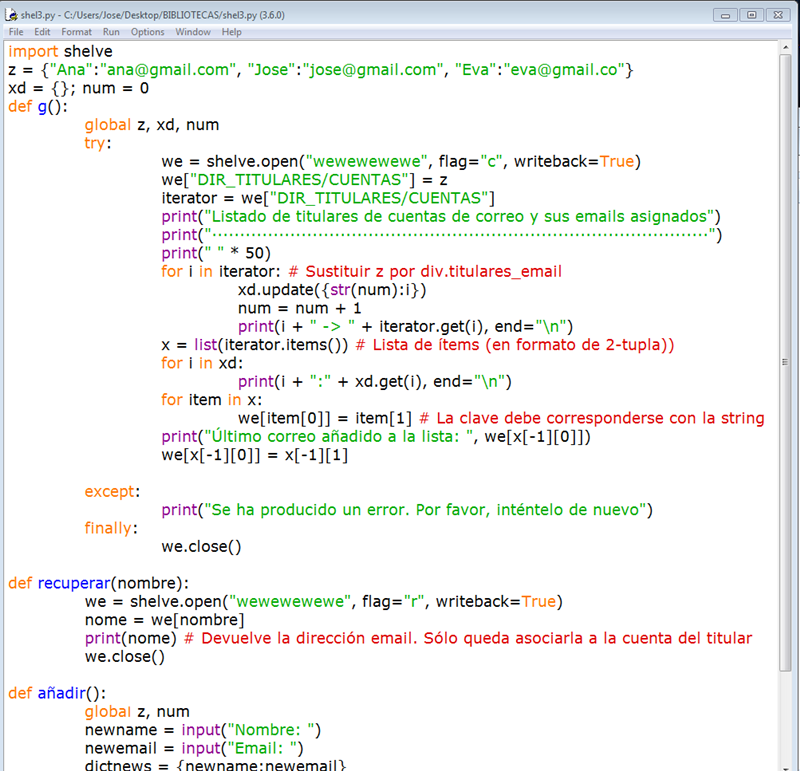
Task: Click the 'print(nome)' call
Action: point(131,638)
